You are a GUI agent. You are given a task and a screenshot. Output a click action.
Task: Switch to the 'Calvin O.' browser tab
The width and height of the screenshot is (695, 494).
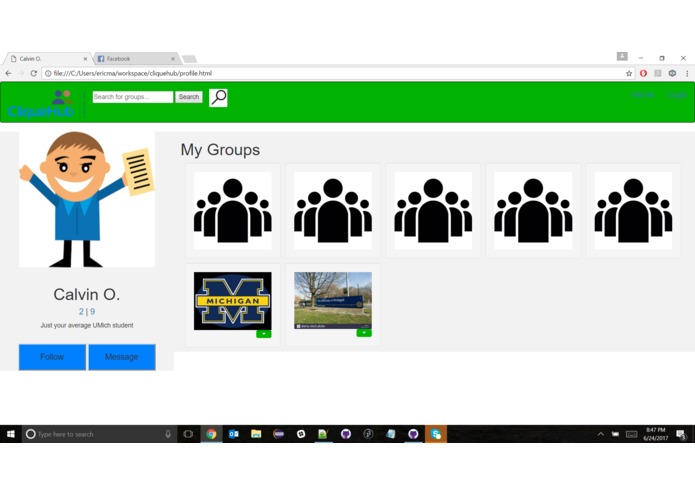[x=47, y=58]
